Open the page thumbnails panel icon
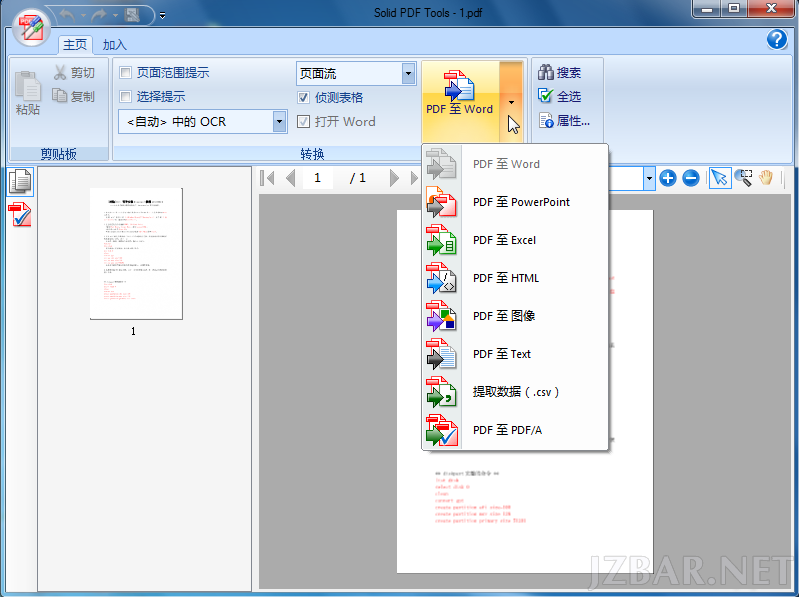Image resolution: width=799 pixels, height=597 pixels. (20, 182)
